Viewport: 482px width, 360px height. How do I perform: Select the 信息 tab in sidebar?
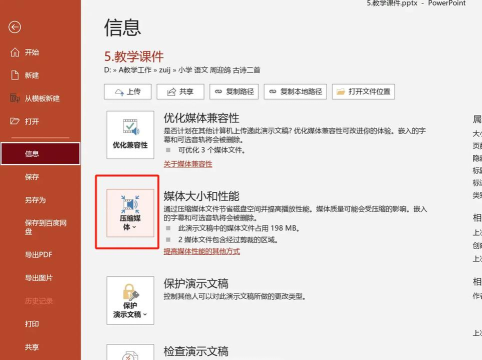[x=40, y=154]
